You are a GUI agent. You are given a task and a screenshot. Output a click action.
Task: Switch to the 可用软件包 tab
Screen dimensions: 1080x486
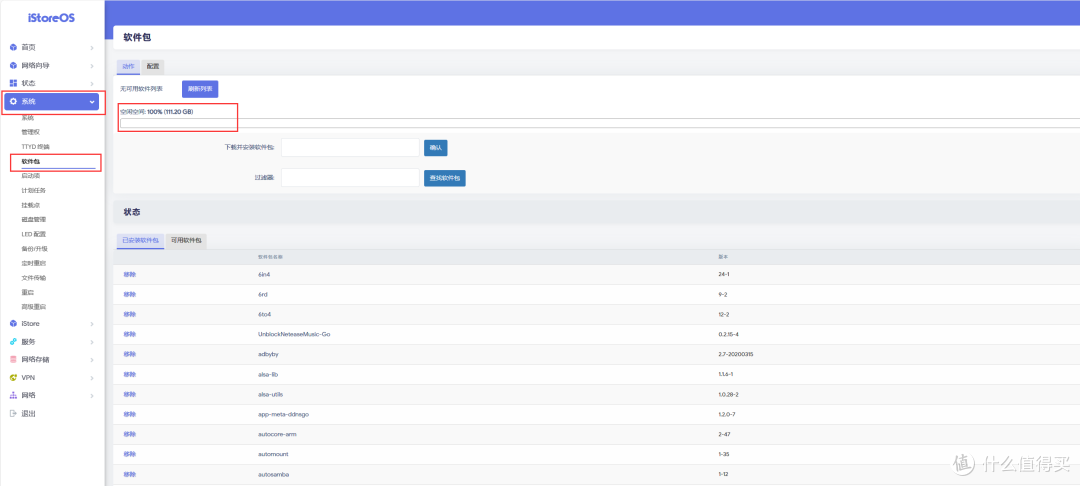186,241
